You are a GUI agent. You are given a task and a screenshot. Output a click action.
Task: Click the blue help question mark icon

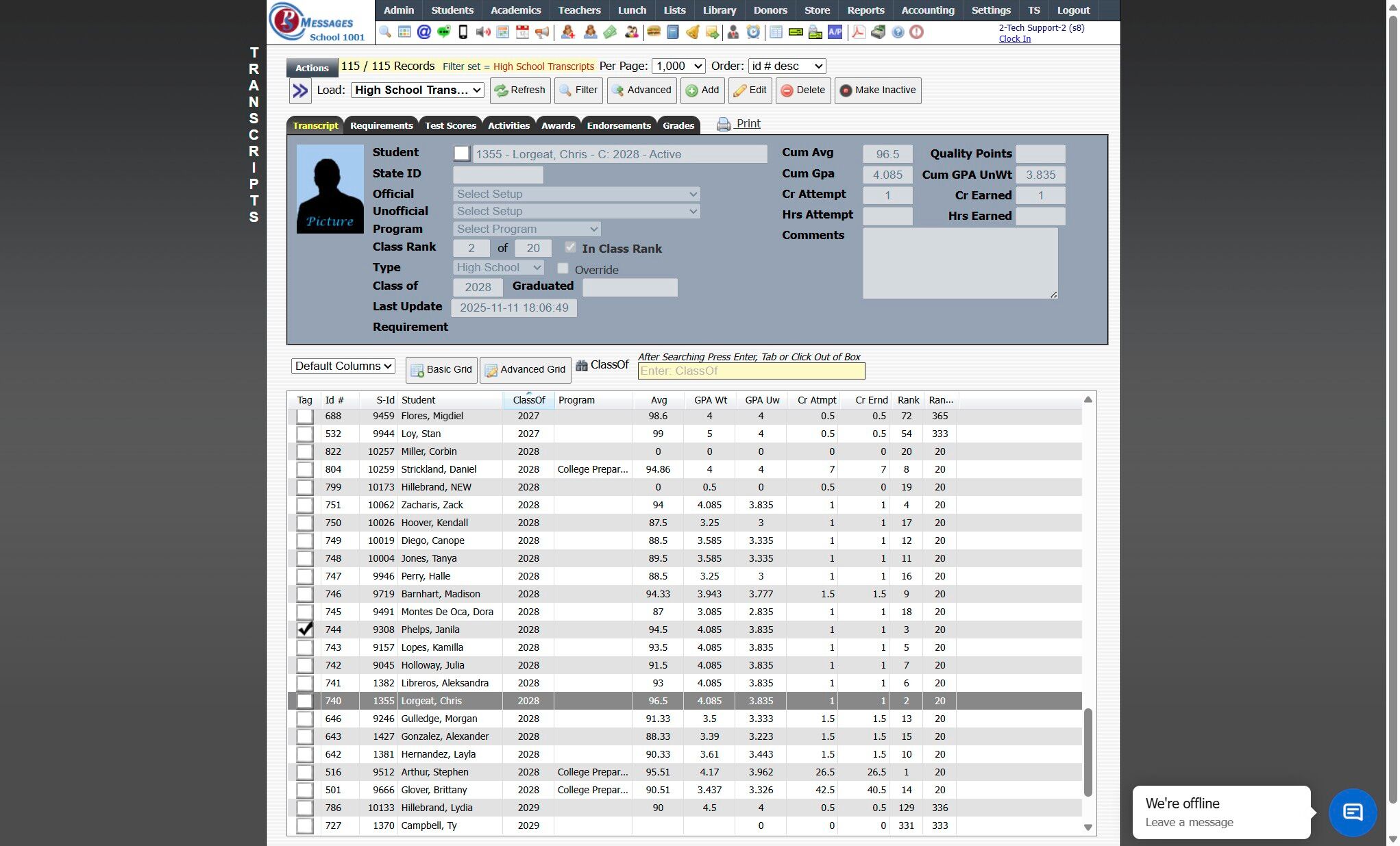(x=898, y=32)
